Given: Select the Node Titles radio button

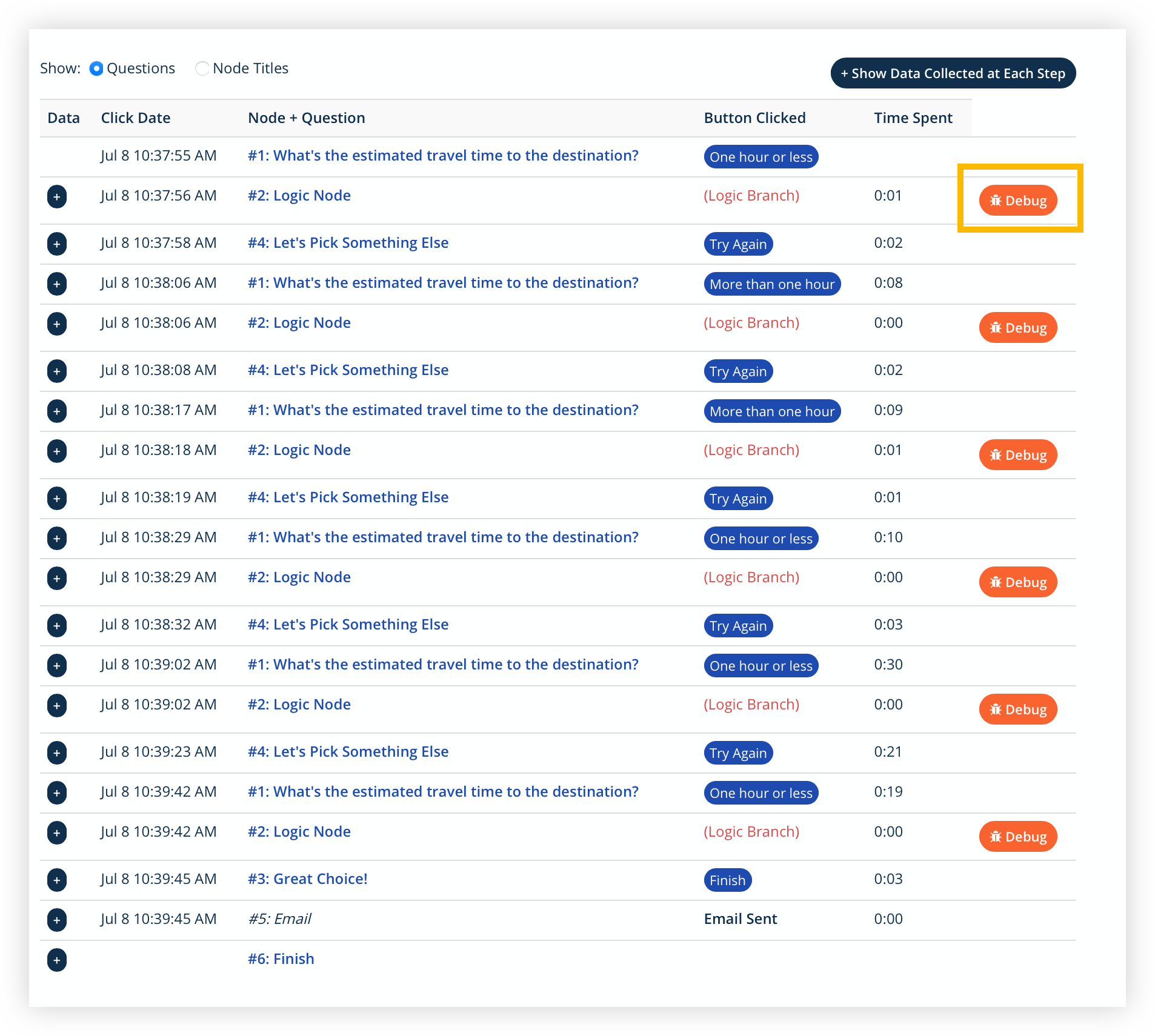Looking at the screenshot, I should pyautogui.click(x=202, y=68).
